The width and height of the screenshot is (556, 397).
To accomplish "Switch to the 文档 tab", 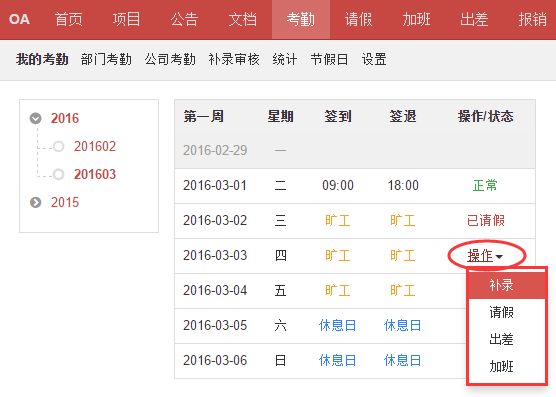I will click(243, 19).
